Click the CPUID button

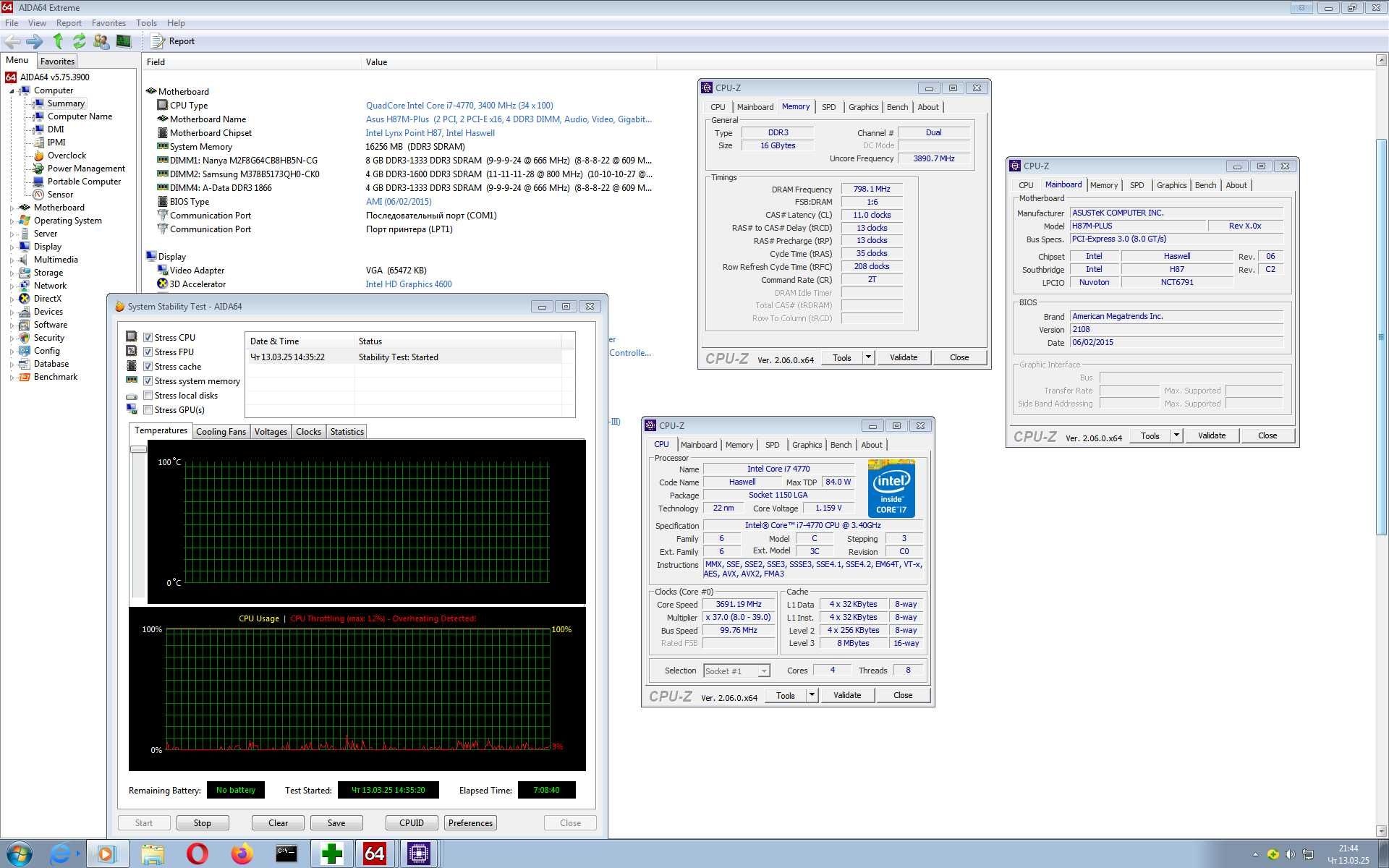[412, 823]
